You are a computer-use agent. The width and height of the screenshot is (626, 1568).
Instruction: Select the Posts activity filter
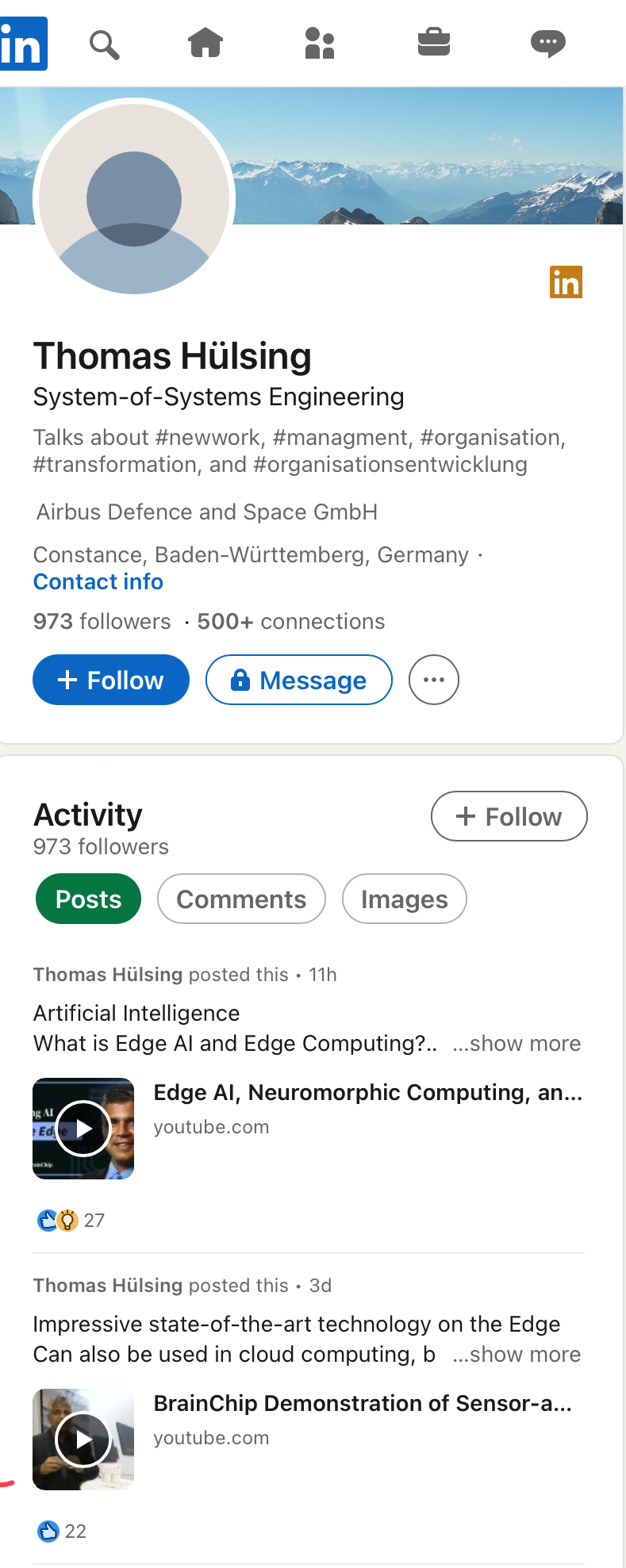(88, 899)
